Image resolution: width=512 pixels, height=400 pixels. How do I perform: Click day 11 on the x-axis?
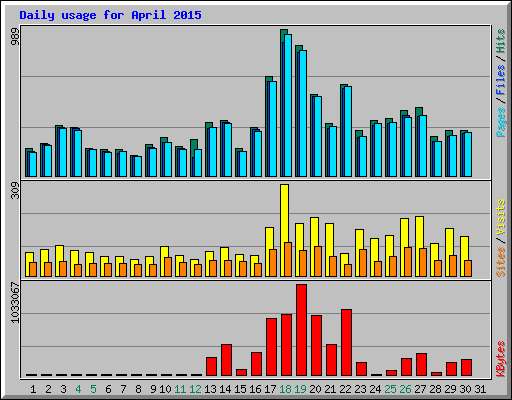pyautogui.click(x=180, y=389)
